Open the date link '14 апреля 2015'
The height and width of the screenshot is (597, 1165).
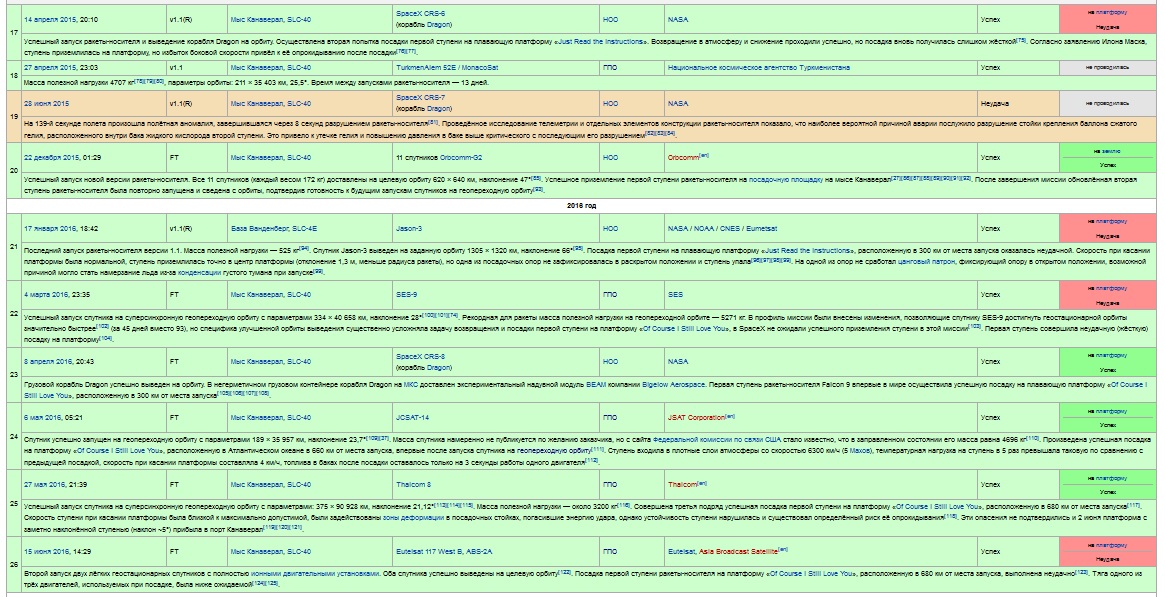[48, 19]
